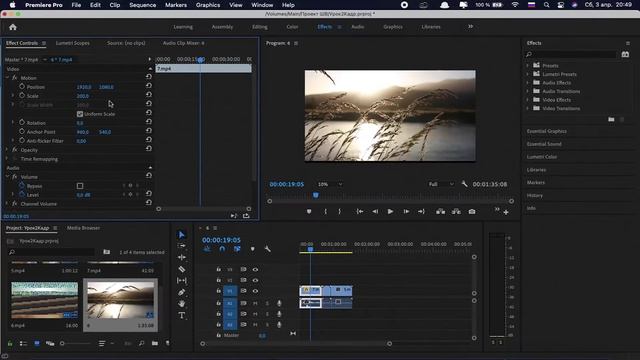Open the Markers menu

tap(176, 5)
